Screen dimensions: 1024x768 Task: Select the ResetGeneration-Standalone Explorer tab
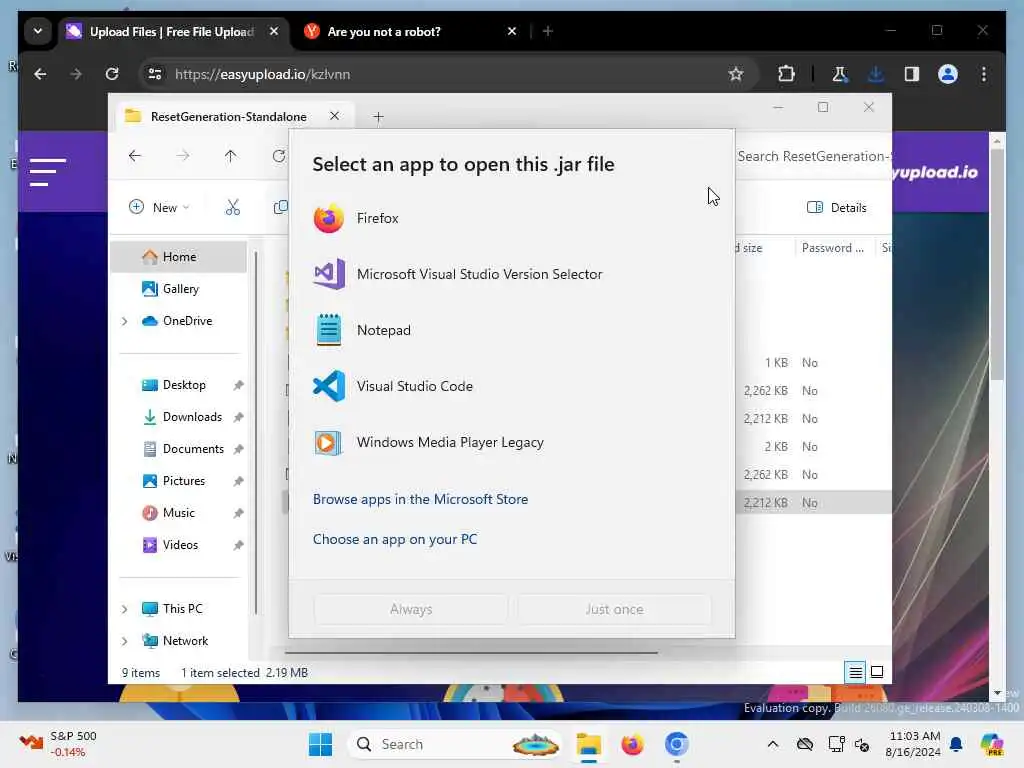[x=229, y=116]
